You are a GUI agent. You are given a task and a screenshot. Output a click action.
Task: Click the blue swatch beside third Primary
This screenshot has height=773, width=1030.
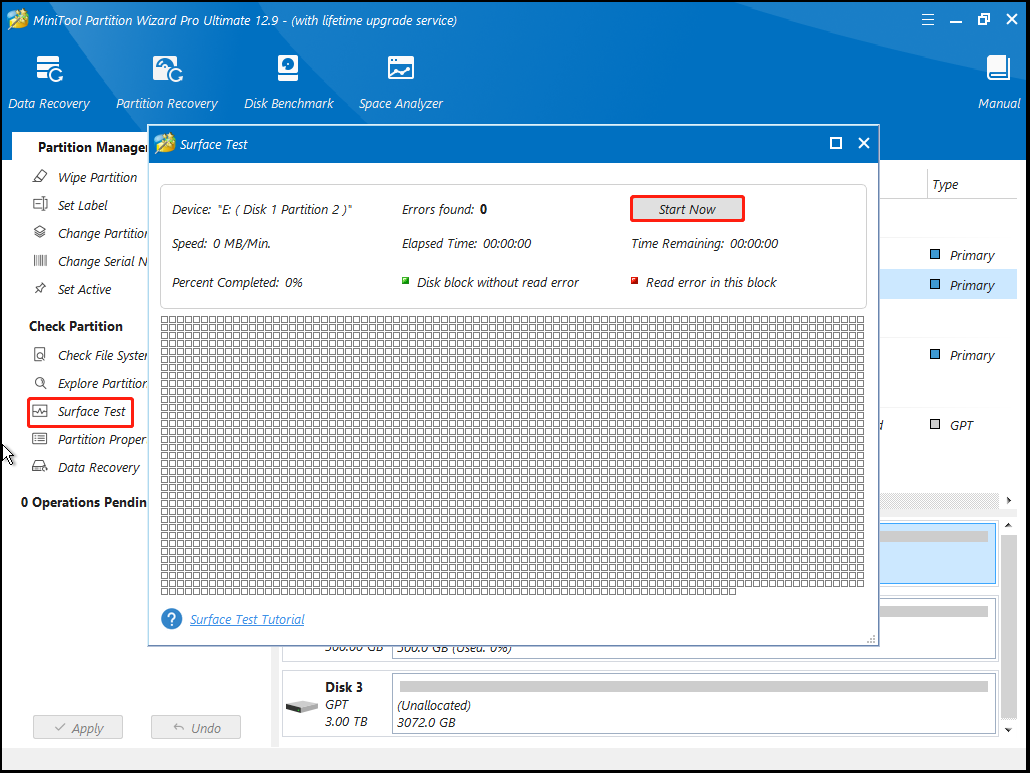tap(935, 355)
